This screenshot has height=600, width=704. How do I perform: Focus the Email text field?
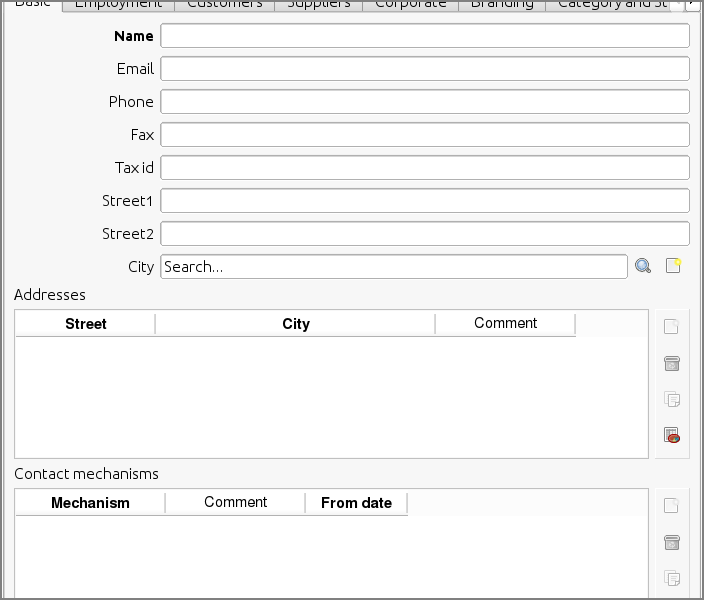pyautogui.click(x=425, y=68)
